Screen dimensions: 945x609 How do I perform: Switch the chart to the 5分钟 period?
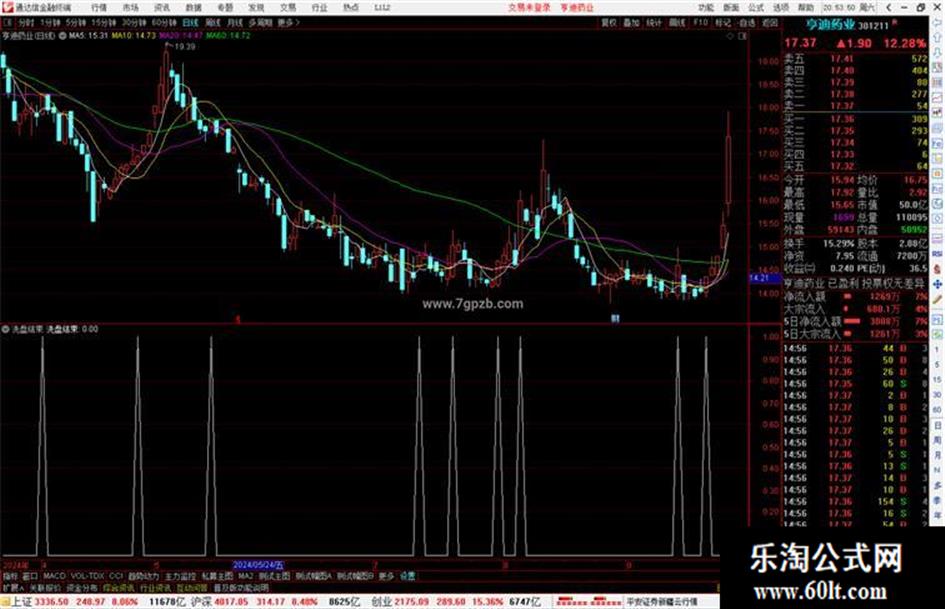[75, 22]
